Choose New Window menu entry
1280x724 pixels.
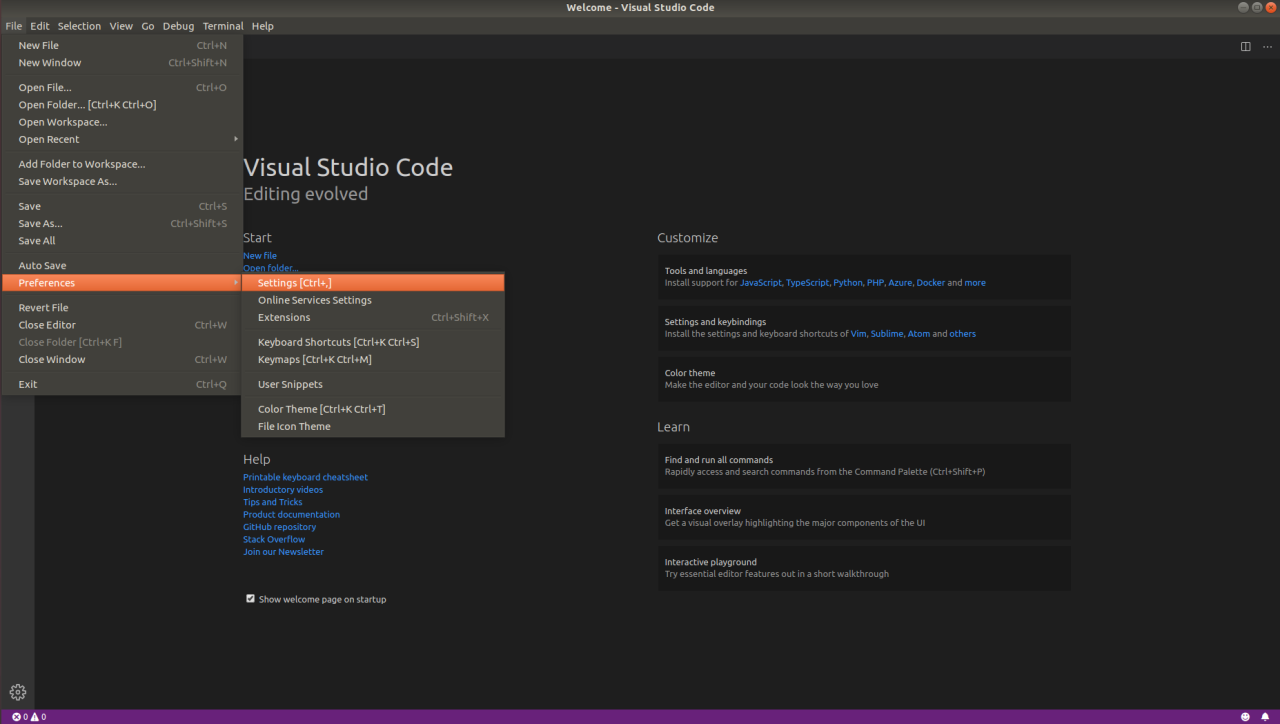[122, 63]
